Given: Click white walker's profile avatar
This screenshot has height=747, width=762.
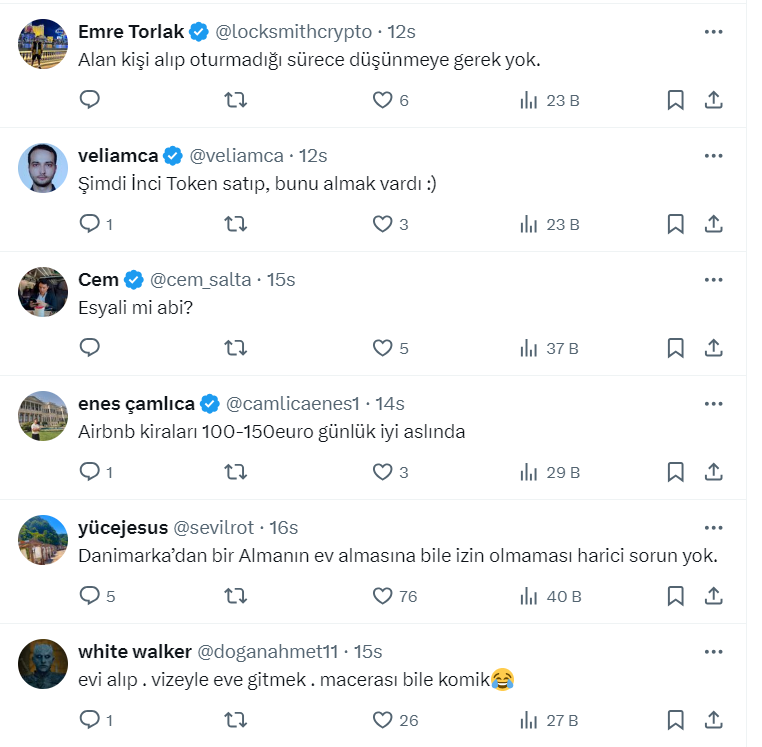Looking at the screenshot, I should (43, 664).
